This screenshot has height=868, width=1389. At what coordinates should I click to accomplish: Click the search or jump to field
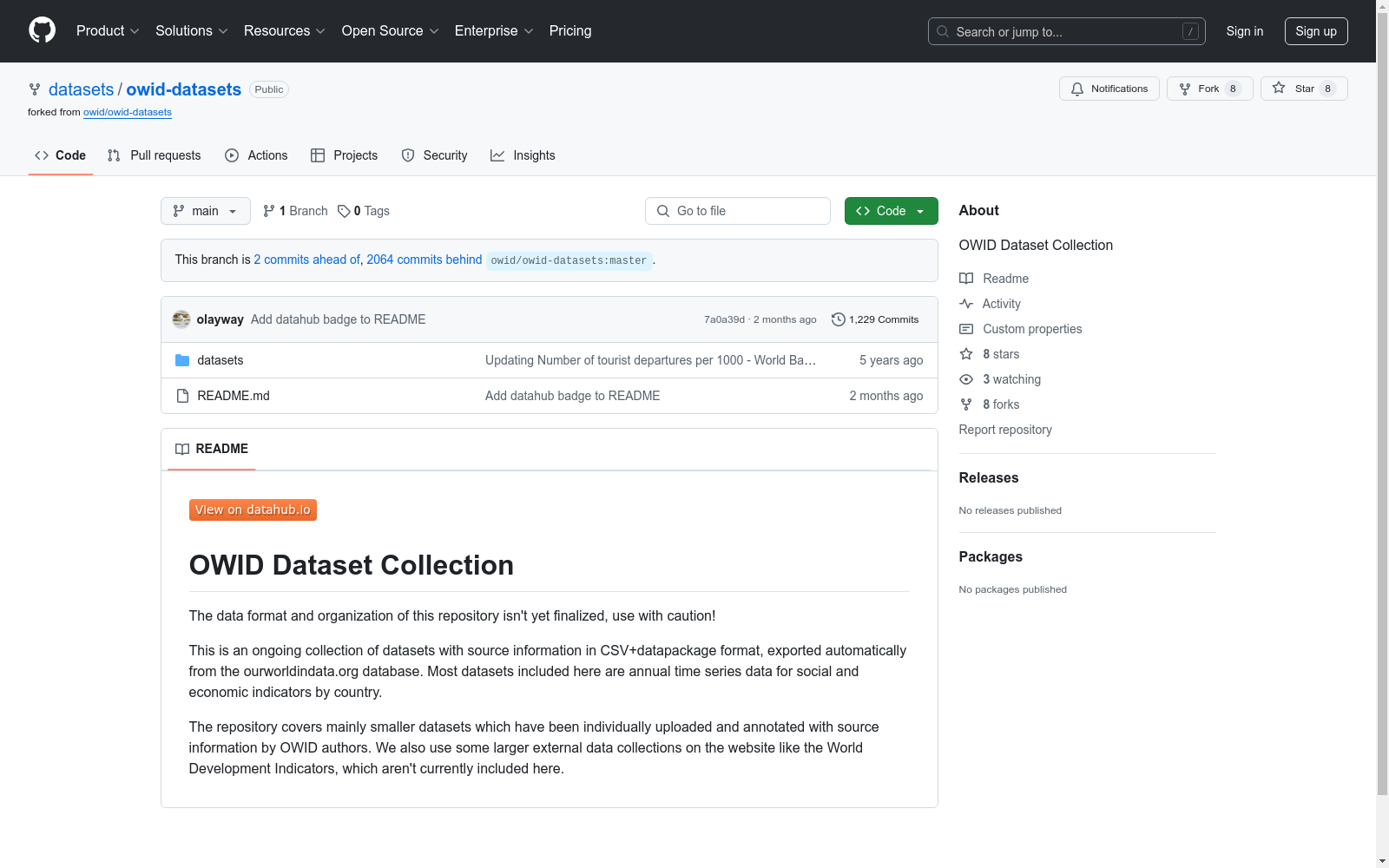click(1066, 30)
